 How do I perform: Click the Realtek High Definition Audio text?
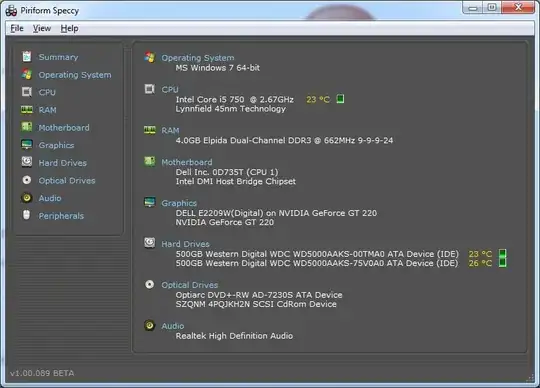234,336
